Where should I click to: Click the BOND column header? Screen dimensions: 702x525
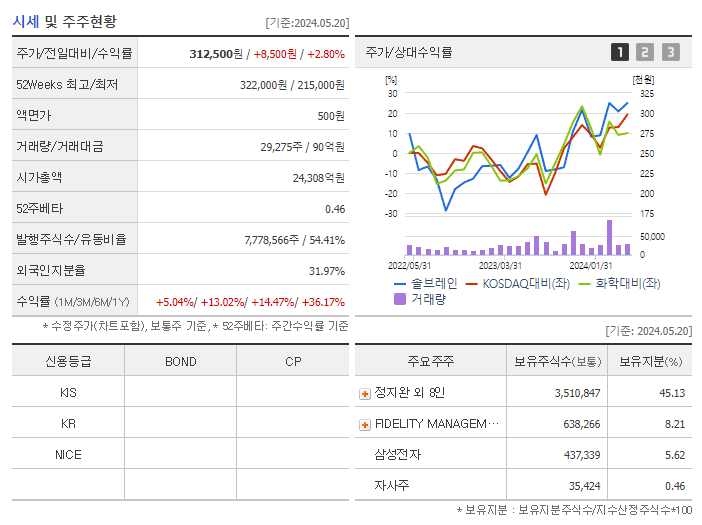[x=180, y=361]
